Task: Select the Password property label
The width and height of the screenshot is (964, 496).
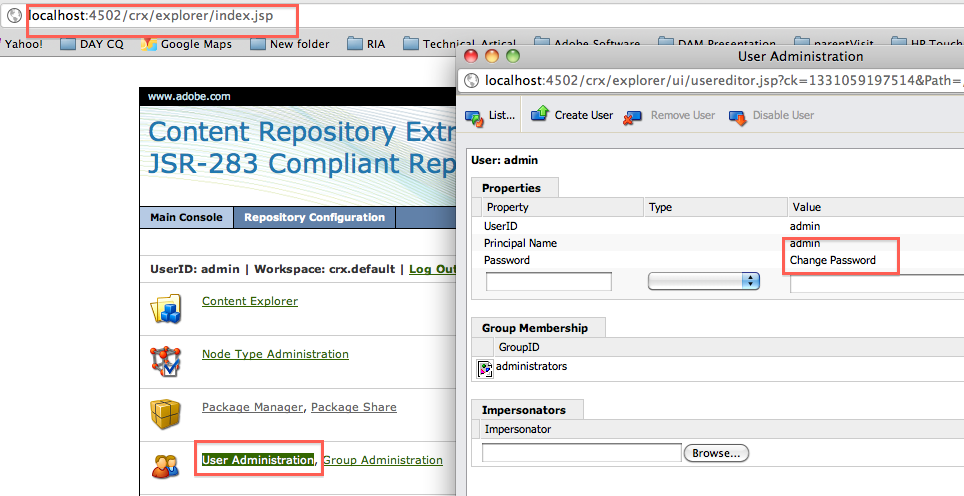Action: click(507, 260)
